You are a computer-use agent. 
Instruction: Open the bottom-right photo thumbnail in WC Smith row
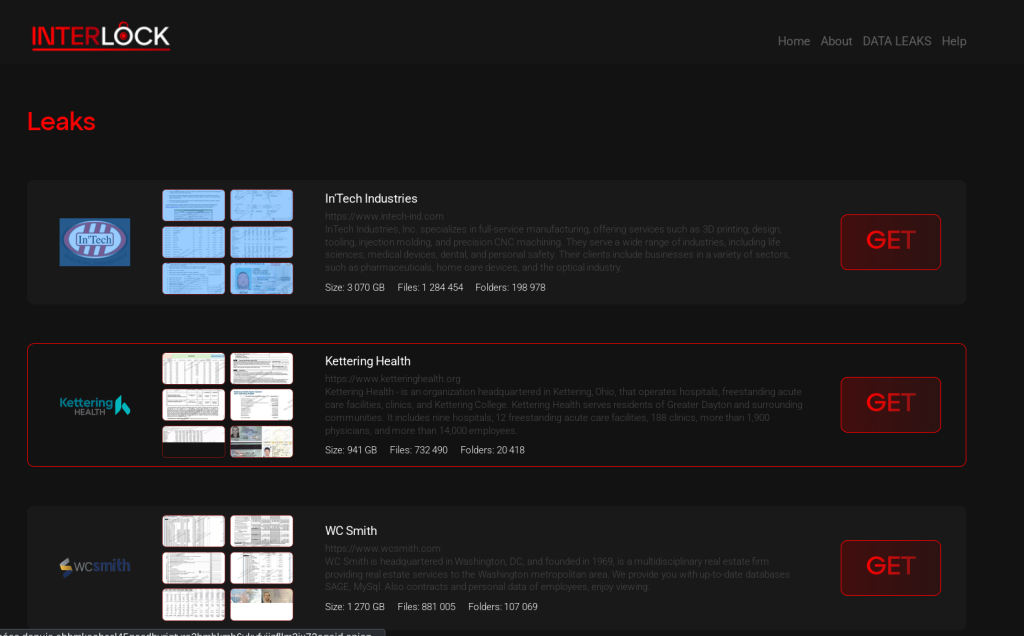coord(261,605)
